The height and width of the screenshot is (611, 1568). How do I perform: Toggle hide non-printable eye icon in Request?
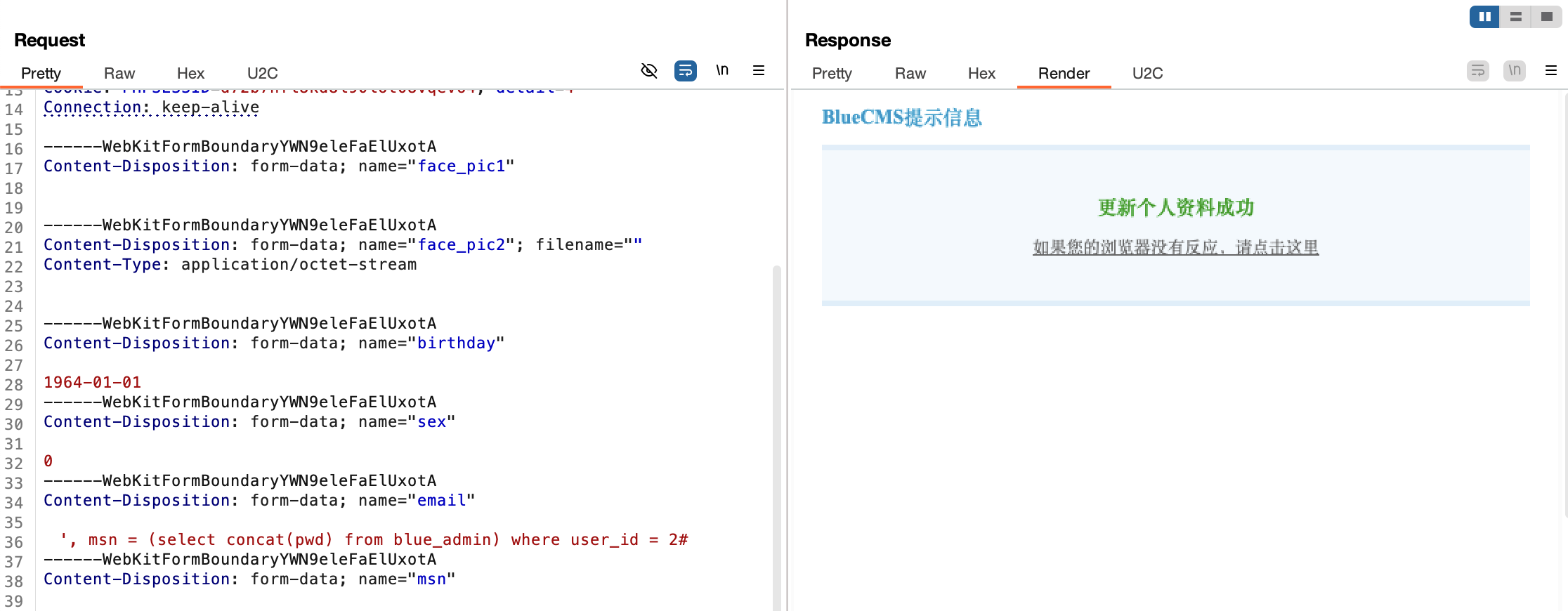click(x=649, y=71)
